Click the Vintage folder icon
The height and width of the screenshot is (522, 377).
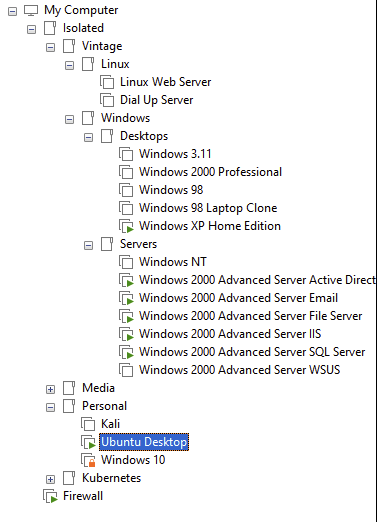69,46
